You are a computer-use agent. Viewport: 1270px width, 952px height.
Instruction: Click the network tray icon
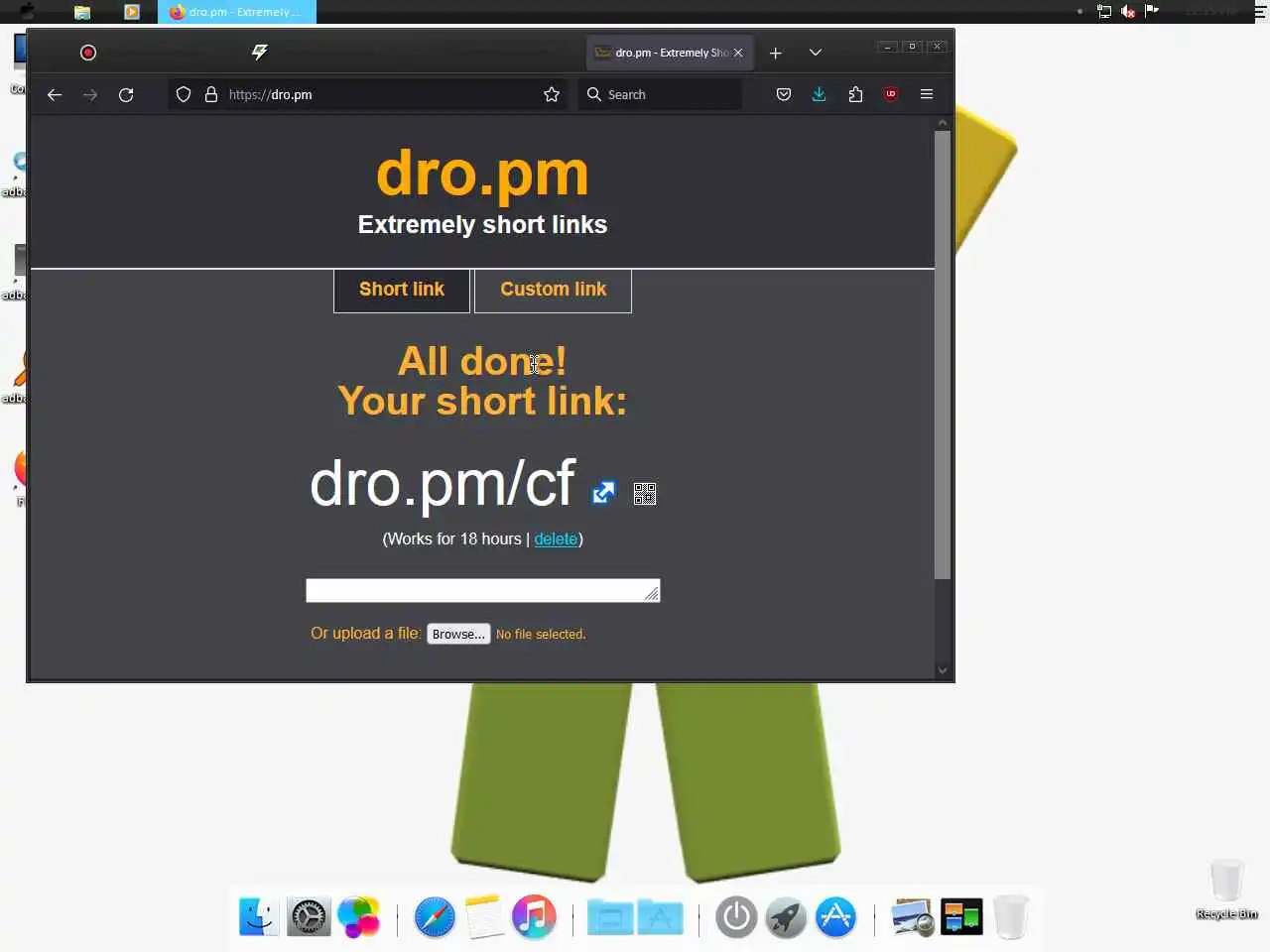[1103, 12]
